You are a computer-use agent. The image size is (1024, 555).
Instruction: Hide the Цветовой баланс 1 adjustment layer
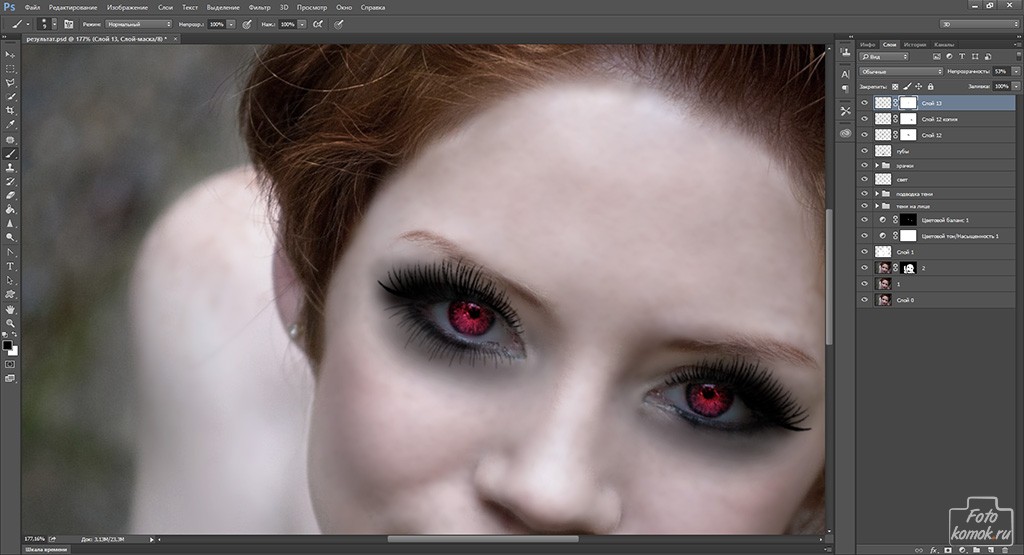click(865, 220)
